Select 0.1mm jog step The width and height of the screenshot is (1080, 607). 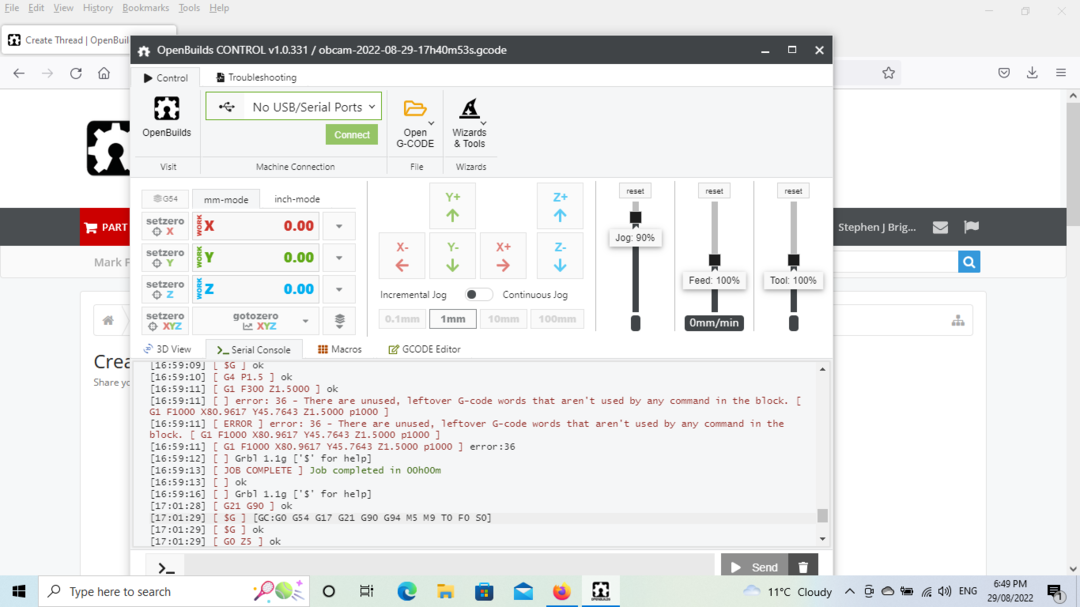pos(402,319)
